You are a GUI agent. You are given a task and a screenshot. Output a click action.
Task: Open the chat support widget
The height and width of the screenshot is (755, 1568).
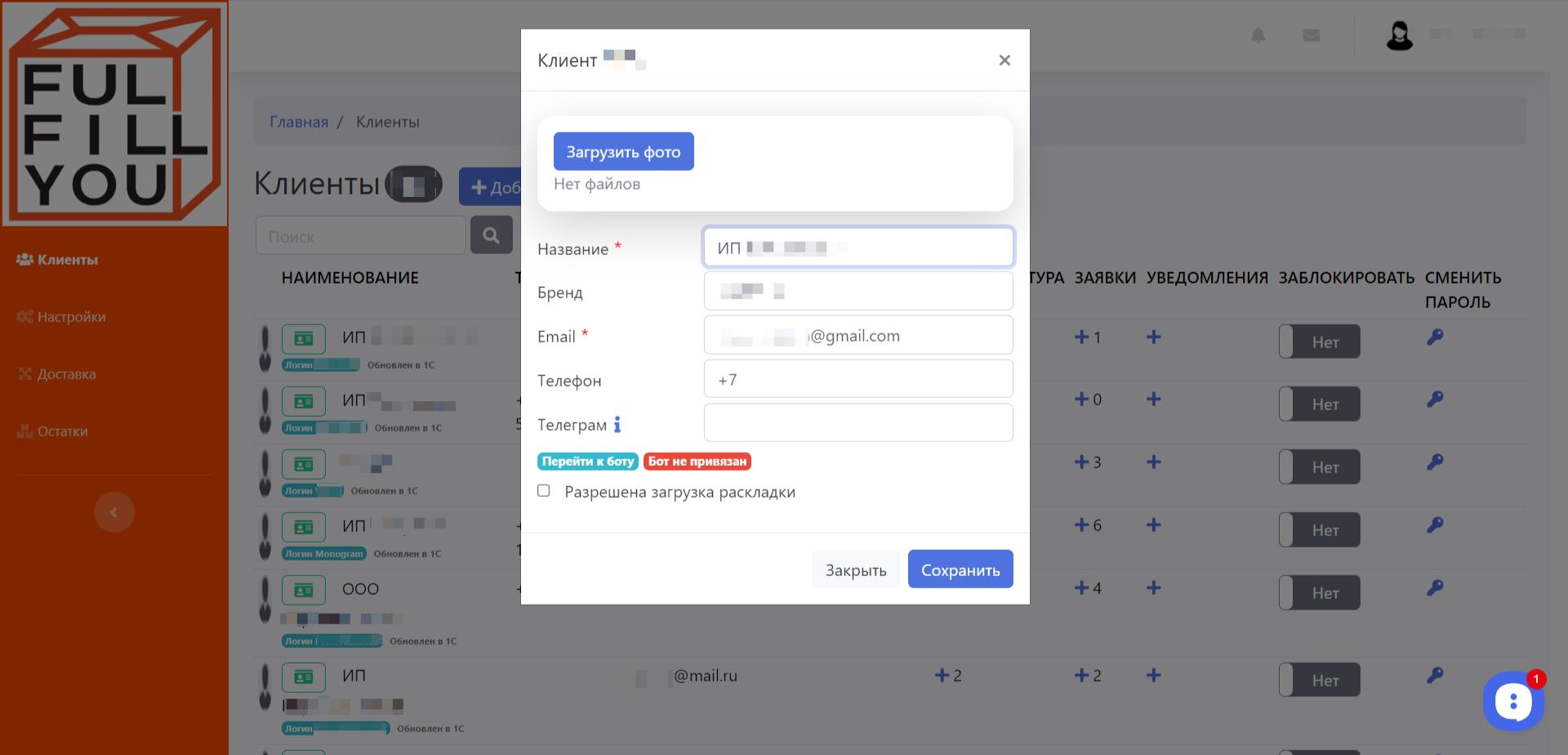coord(1512,701)
